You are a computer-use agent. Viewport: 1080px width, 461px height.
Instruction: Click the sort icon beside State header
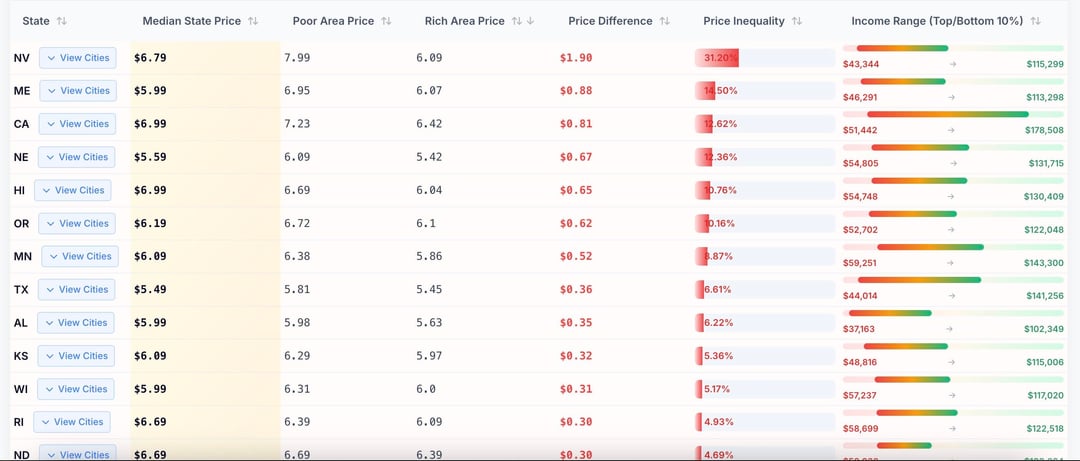(62, 21)
